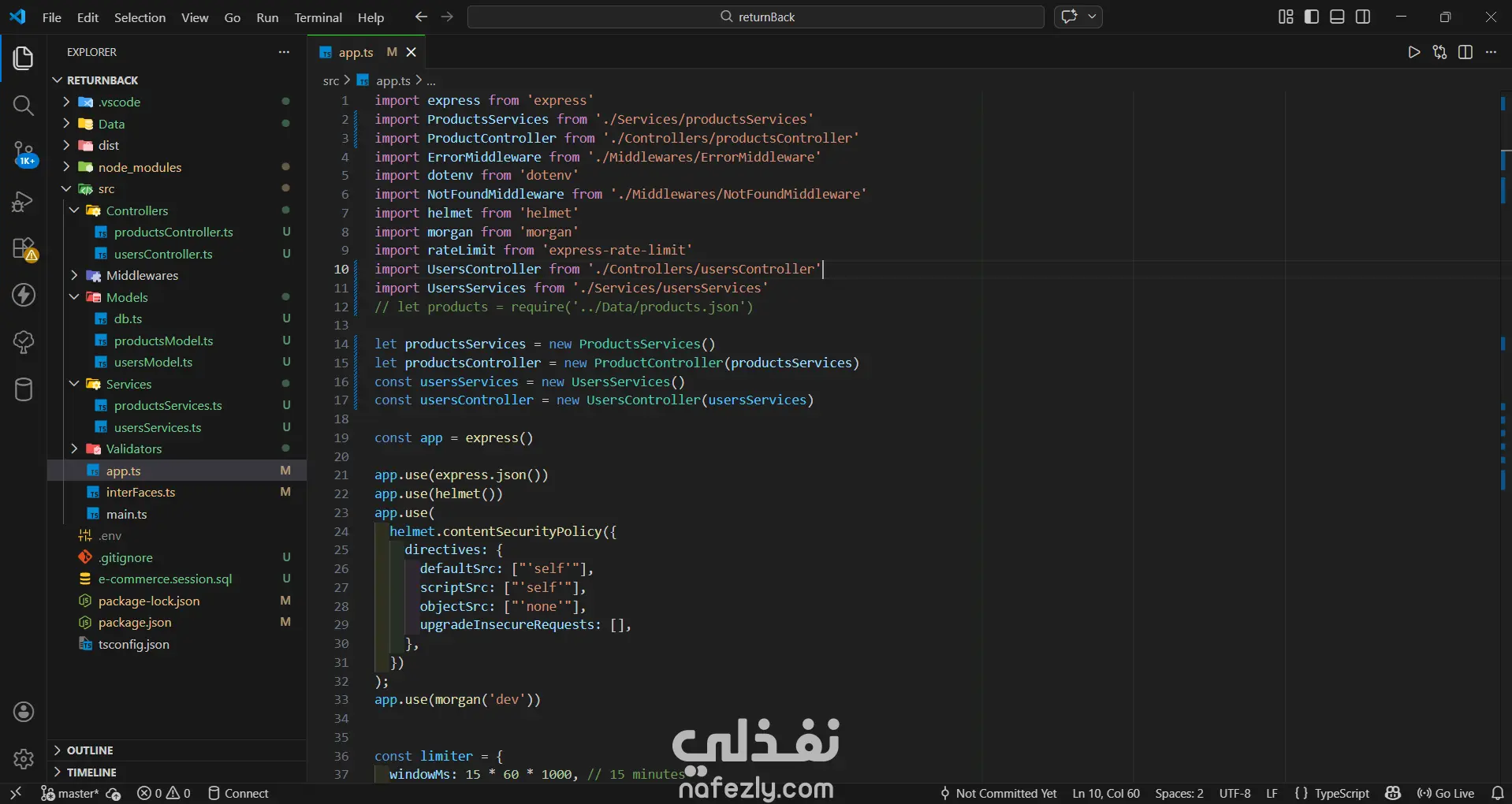Click the src breadcrumb segment
This screenshot has width=1512, height=804.
tap(331, 80)
